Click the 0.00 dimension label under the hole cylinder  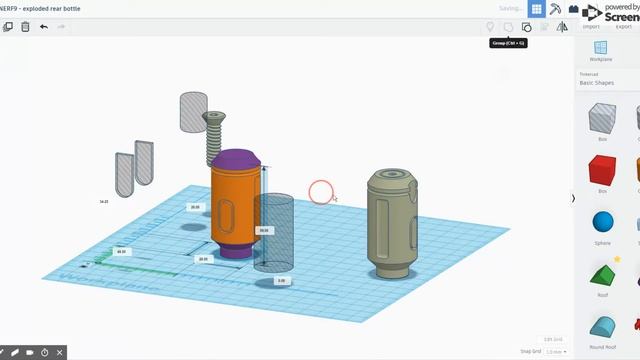(x=282, y=281)
